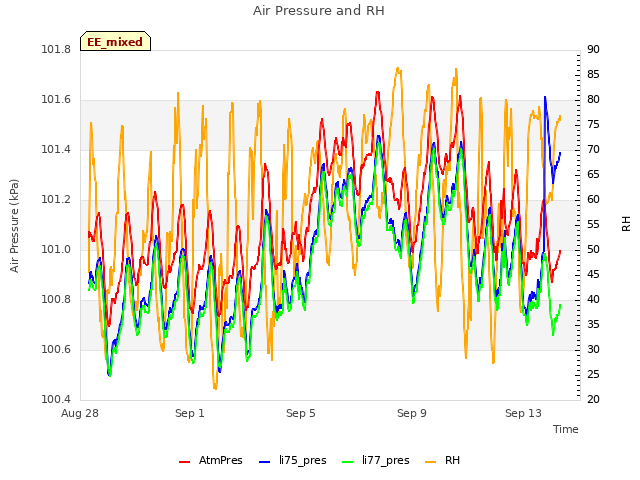640x480 pixels.
Task: Click the 100.4 pressure tick label
Action: point(56,399)
